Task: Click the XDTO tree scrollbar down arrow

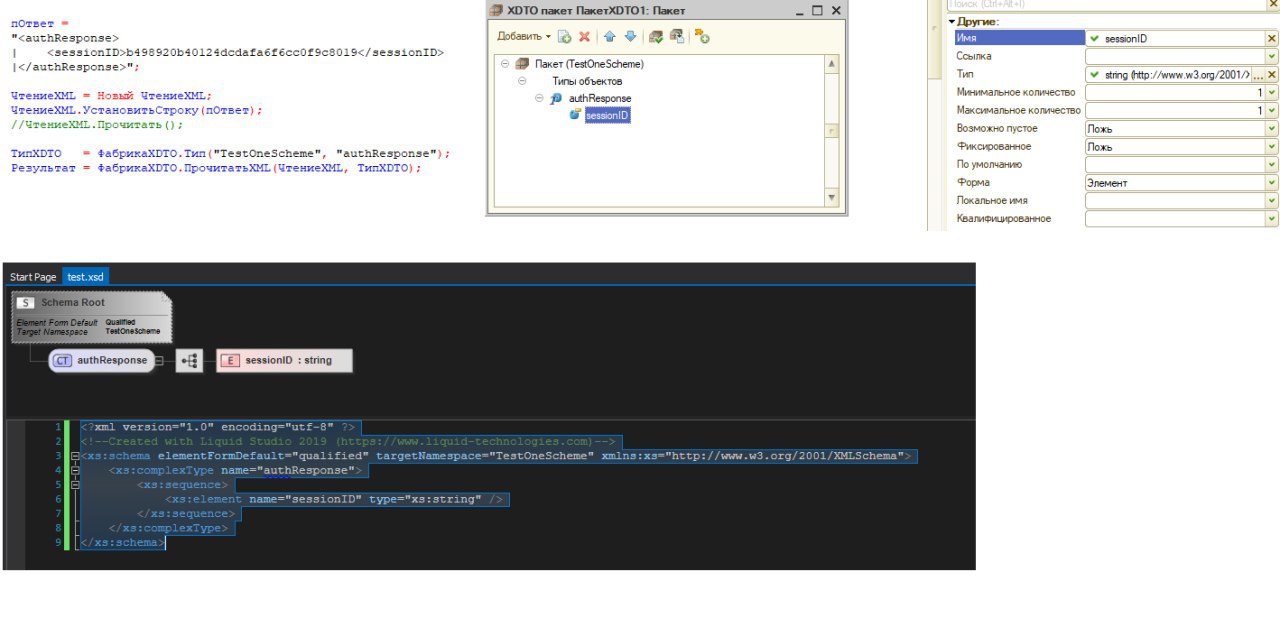Action: [832, 198]
